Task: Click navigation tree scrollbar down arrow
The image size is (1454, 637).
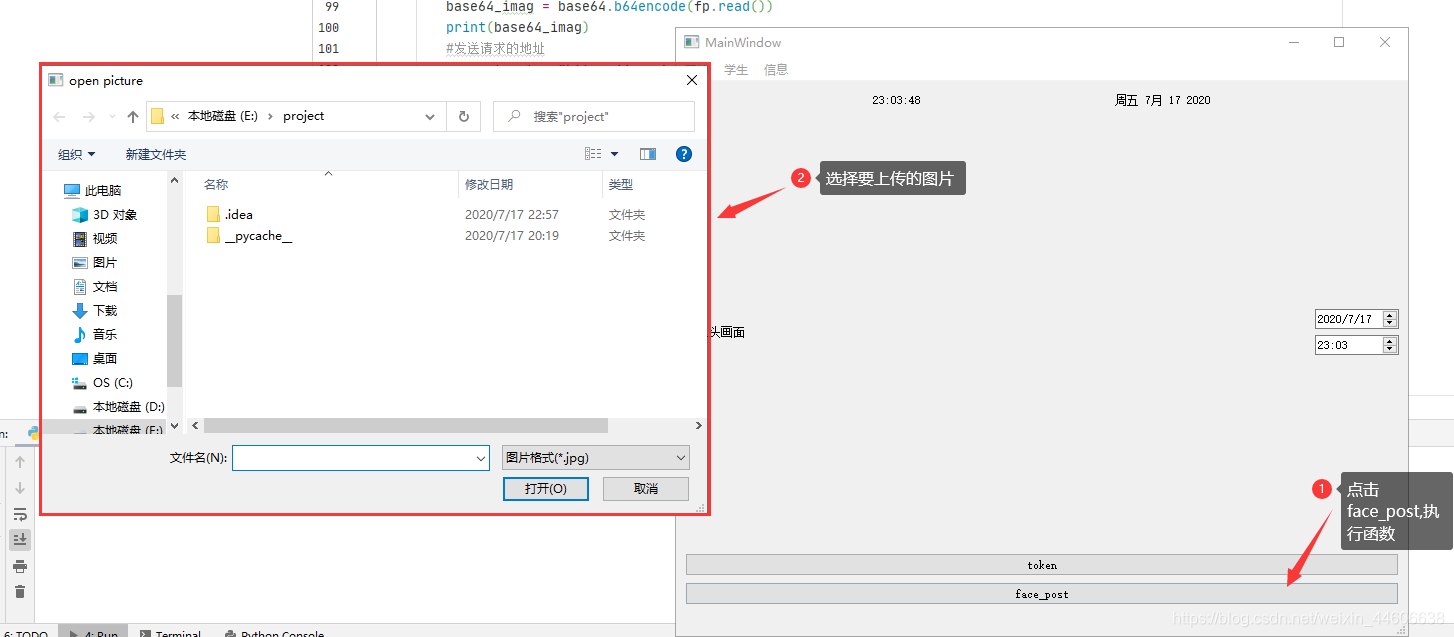Action: coord(175,425)
